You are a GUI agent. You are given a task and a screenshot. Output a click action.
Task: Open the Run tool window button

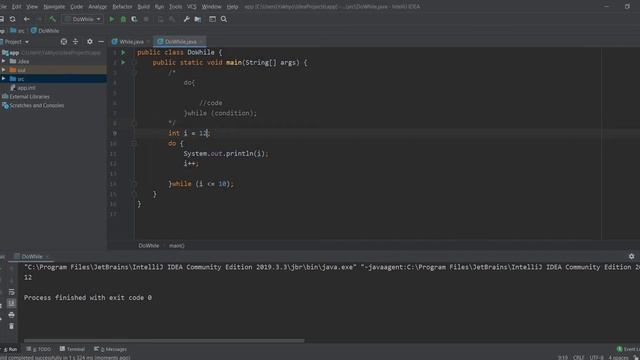[10, 349]
